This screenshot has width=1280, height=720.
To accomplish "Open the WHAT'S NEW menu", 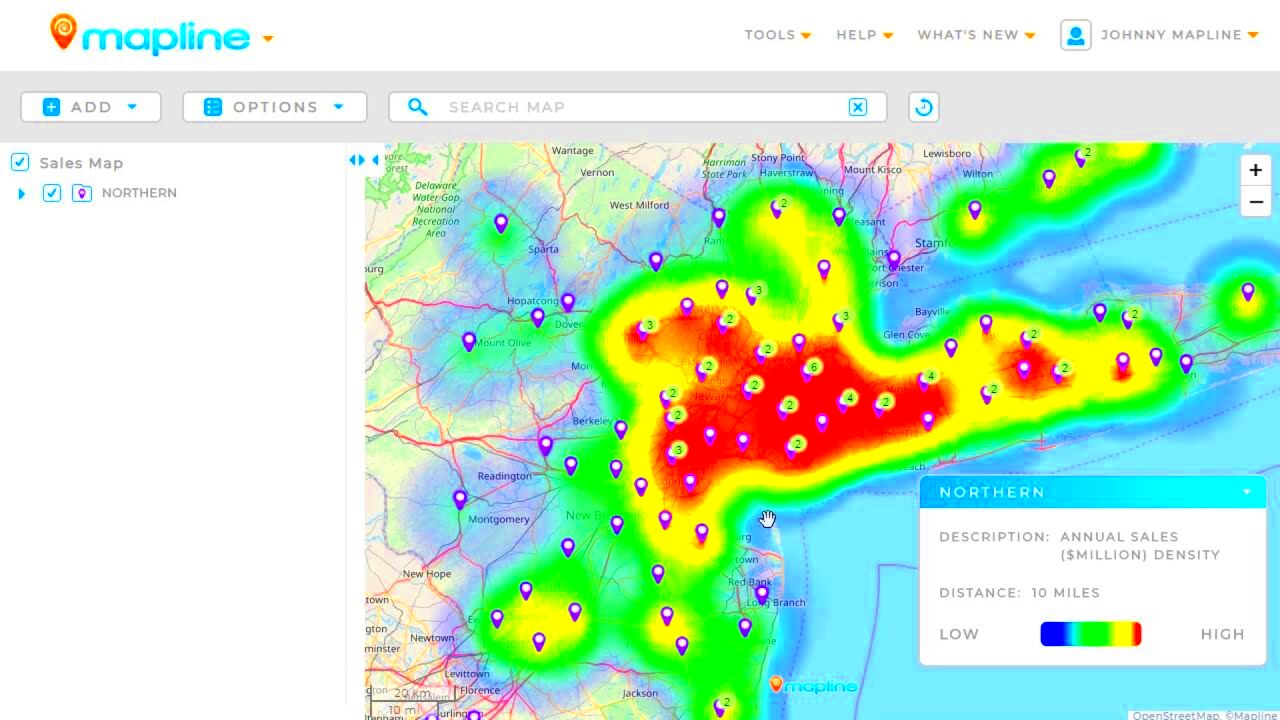I will point(977,35).
